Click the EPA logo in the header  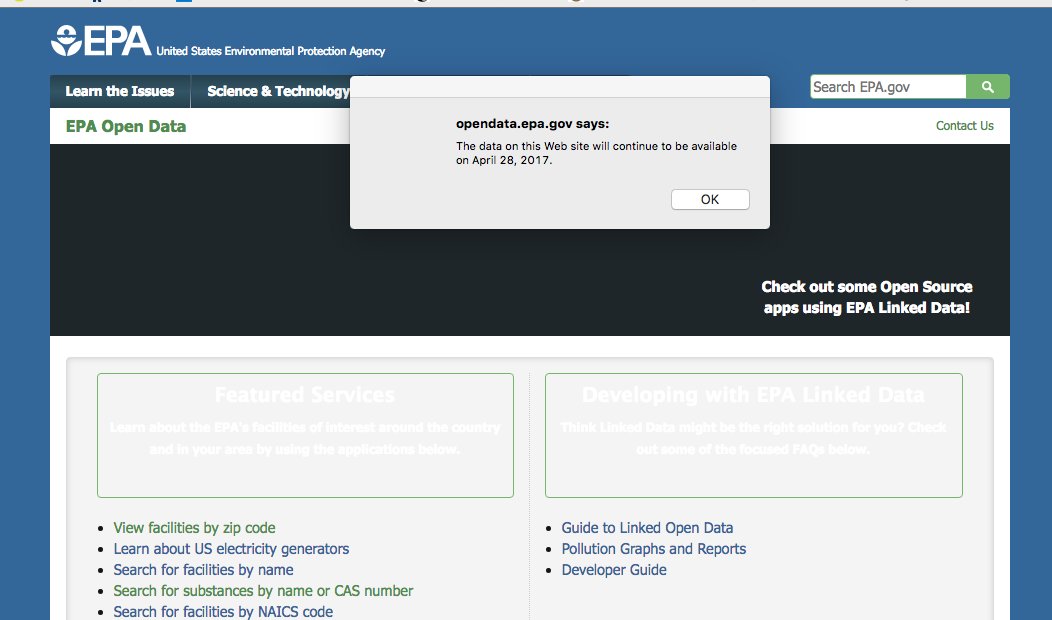coord(102,42)
